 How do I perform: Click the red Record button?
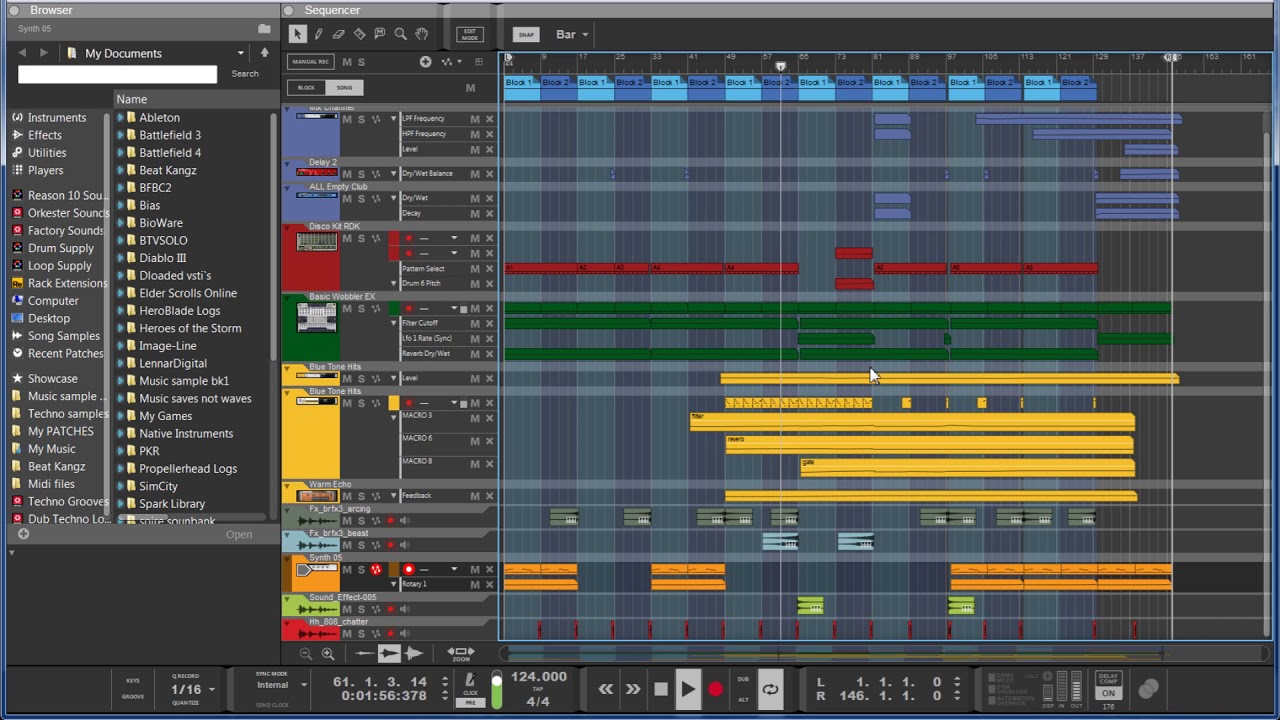tap(716, 689)
